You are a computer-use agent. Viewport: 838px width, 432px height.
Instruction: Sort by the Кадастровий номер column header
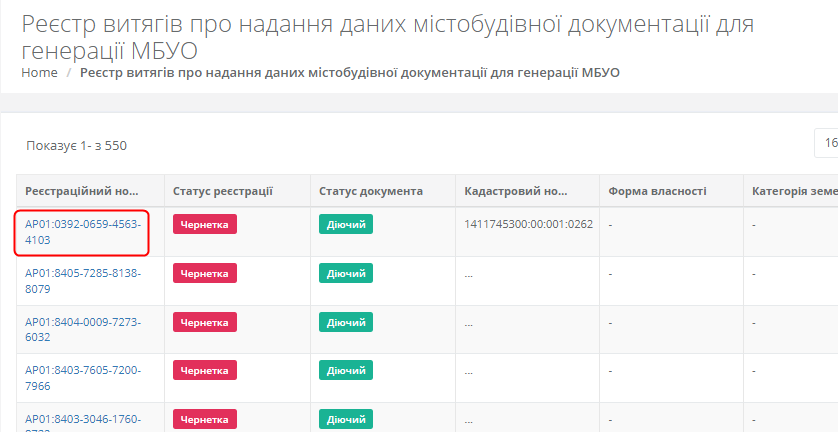[x=516, y=191]
